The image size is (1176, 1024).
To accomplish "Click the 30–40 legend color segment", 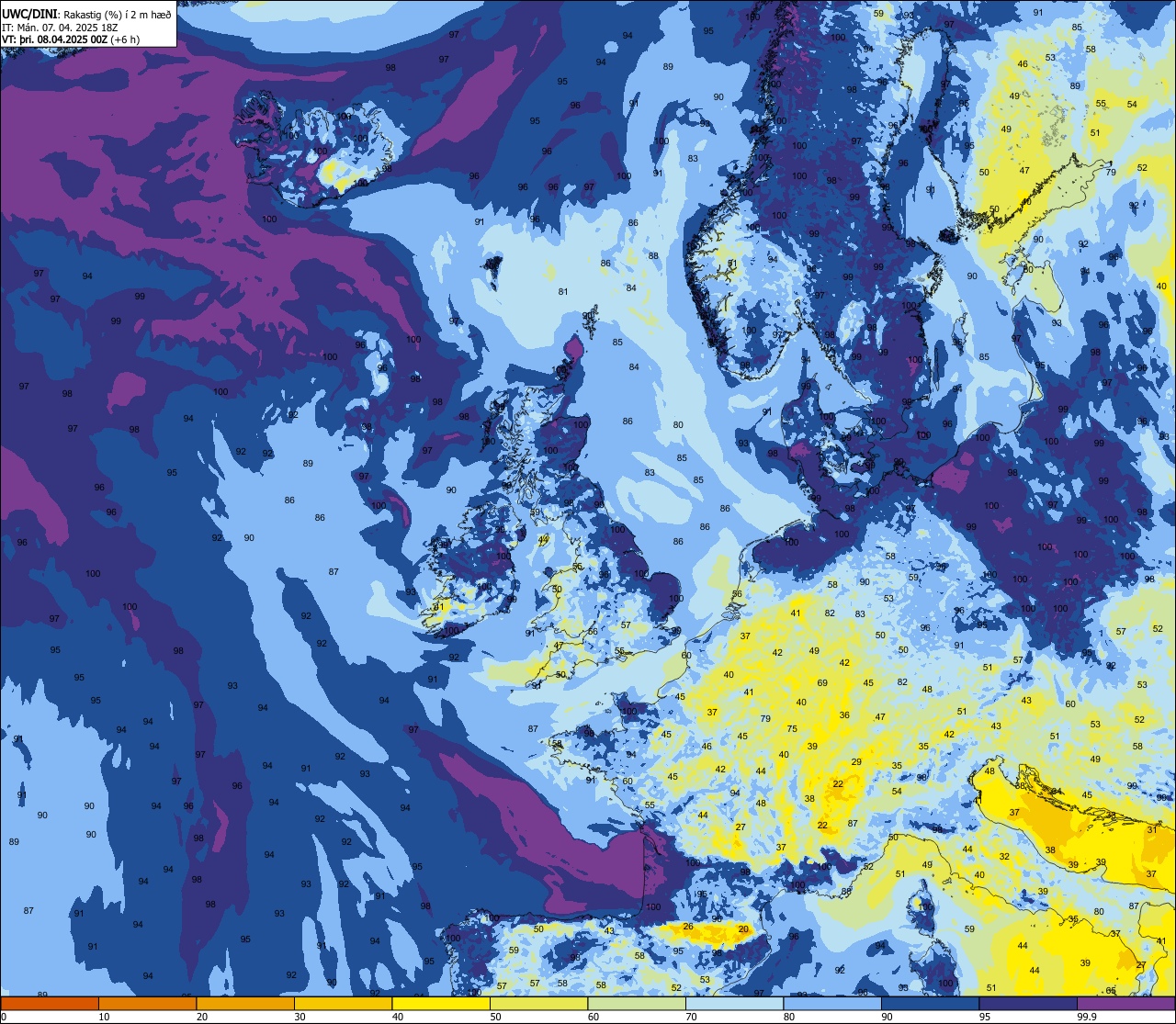I will click(343, 1003).
